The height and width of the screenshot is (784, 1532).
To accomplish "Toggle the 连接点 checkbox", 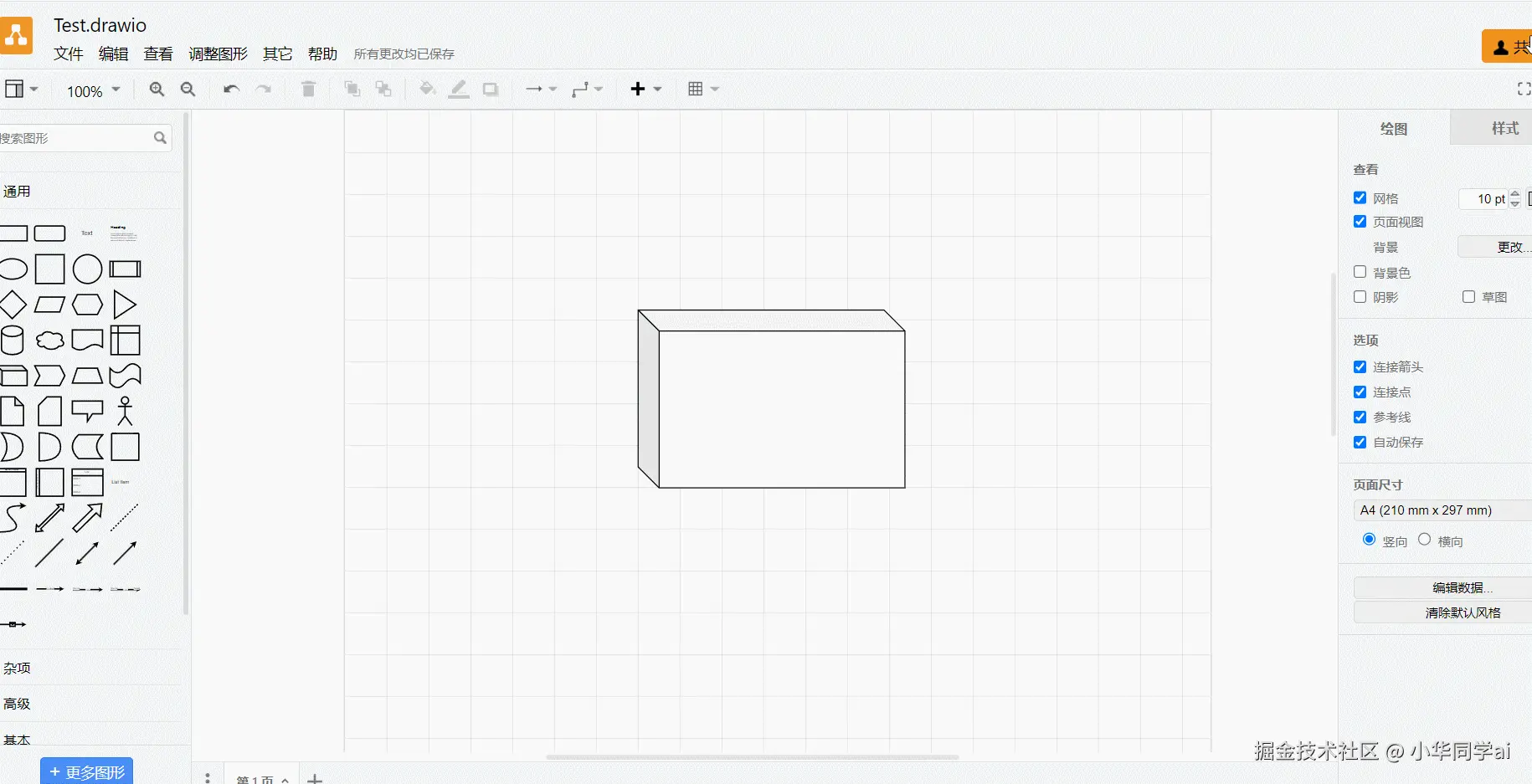I will (1360, 392).
